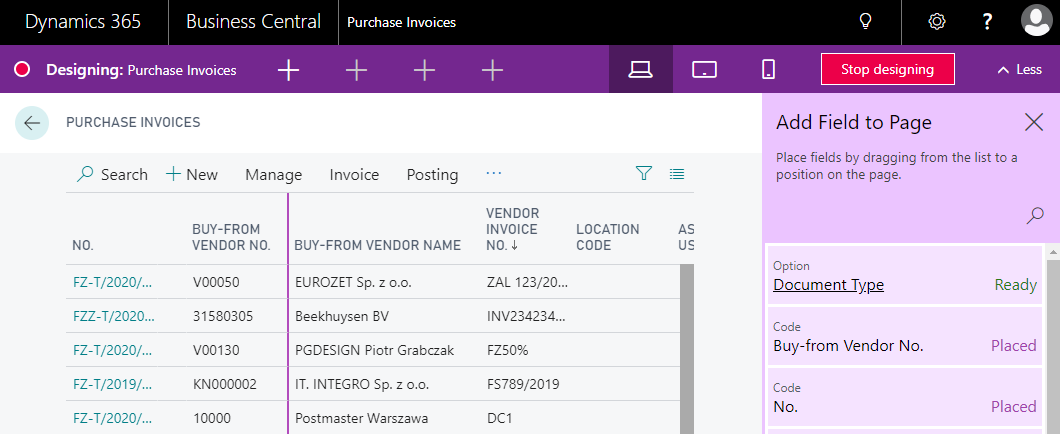Open invoice link in EUROZET row
Viewport: 1060px width, 434px height.
coord(112,282)
